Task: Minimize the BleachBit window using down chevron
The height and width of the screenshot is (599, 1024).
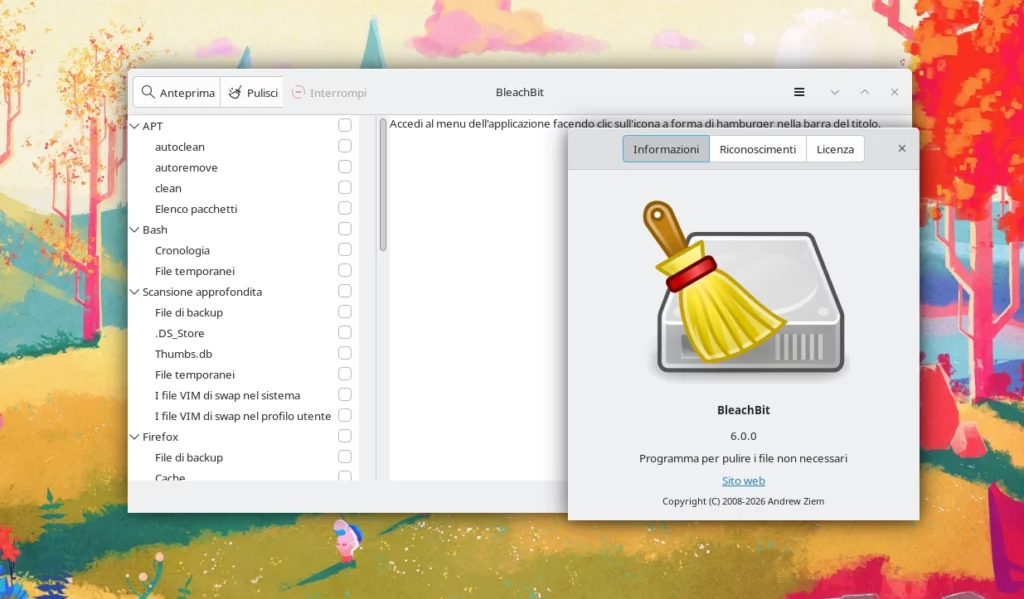Action: pyautogui.click(x=834, y=92)
